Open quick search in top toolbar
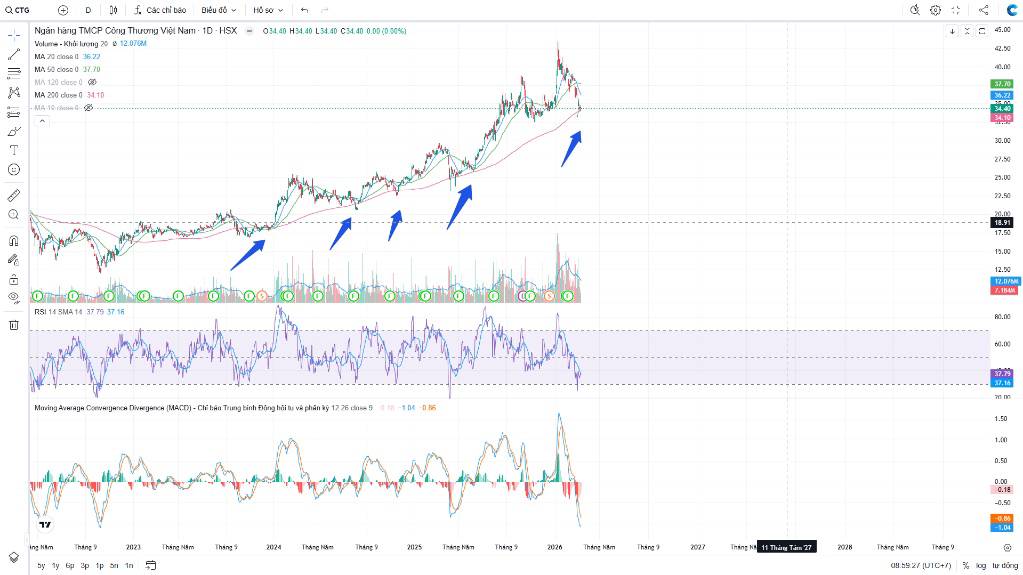The image size is (1023, 575). point(915,10)
